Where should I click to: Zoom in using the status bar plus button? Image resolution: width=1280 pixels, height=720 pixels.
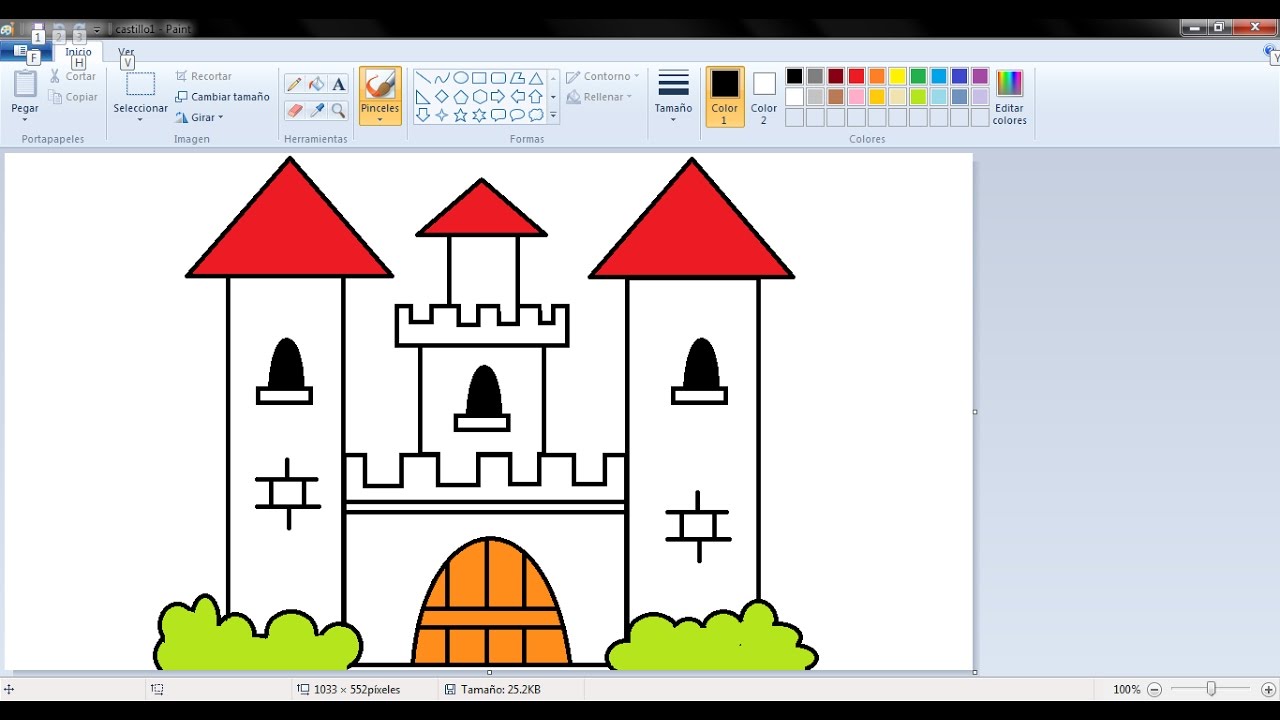[x=1268, y=689]
